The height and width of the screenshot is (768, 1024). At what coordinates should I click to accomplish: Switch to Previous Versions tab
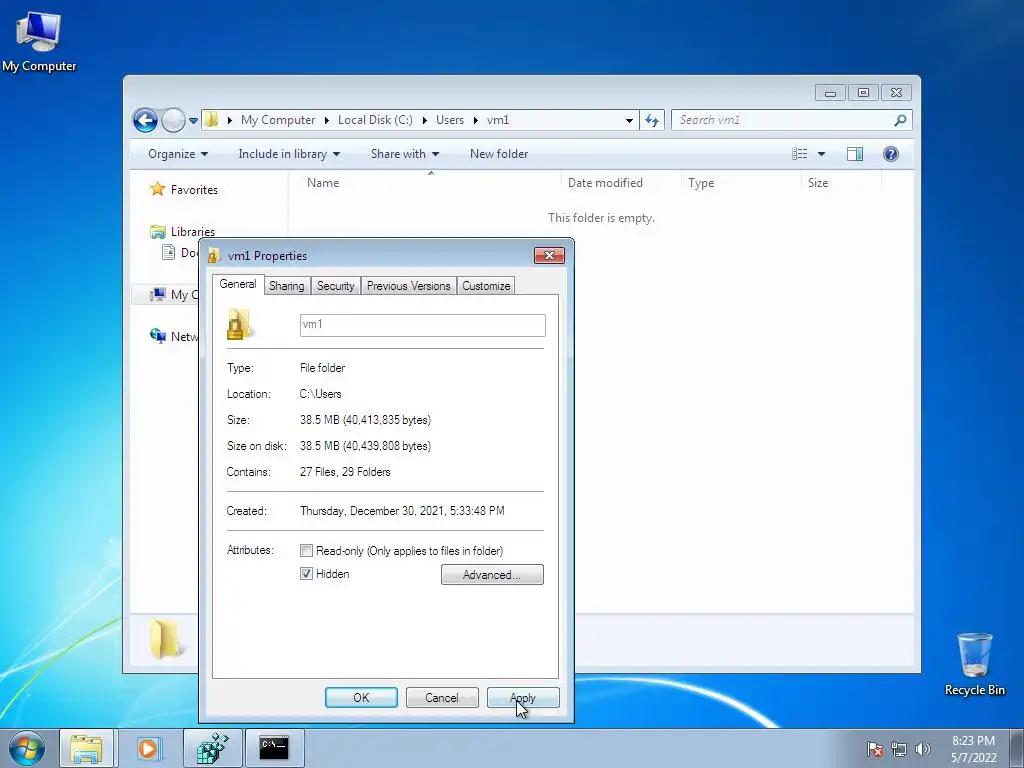pyautogui.click(x=409, y=286)
